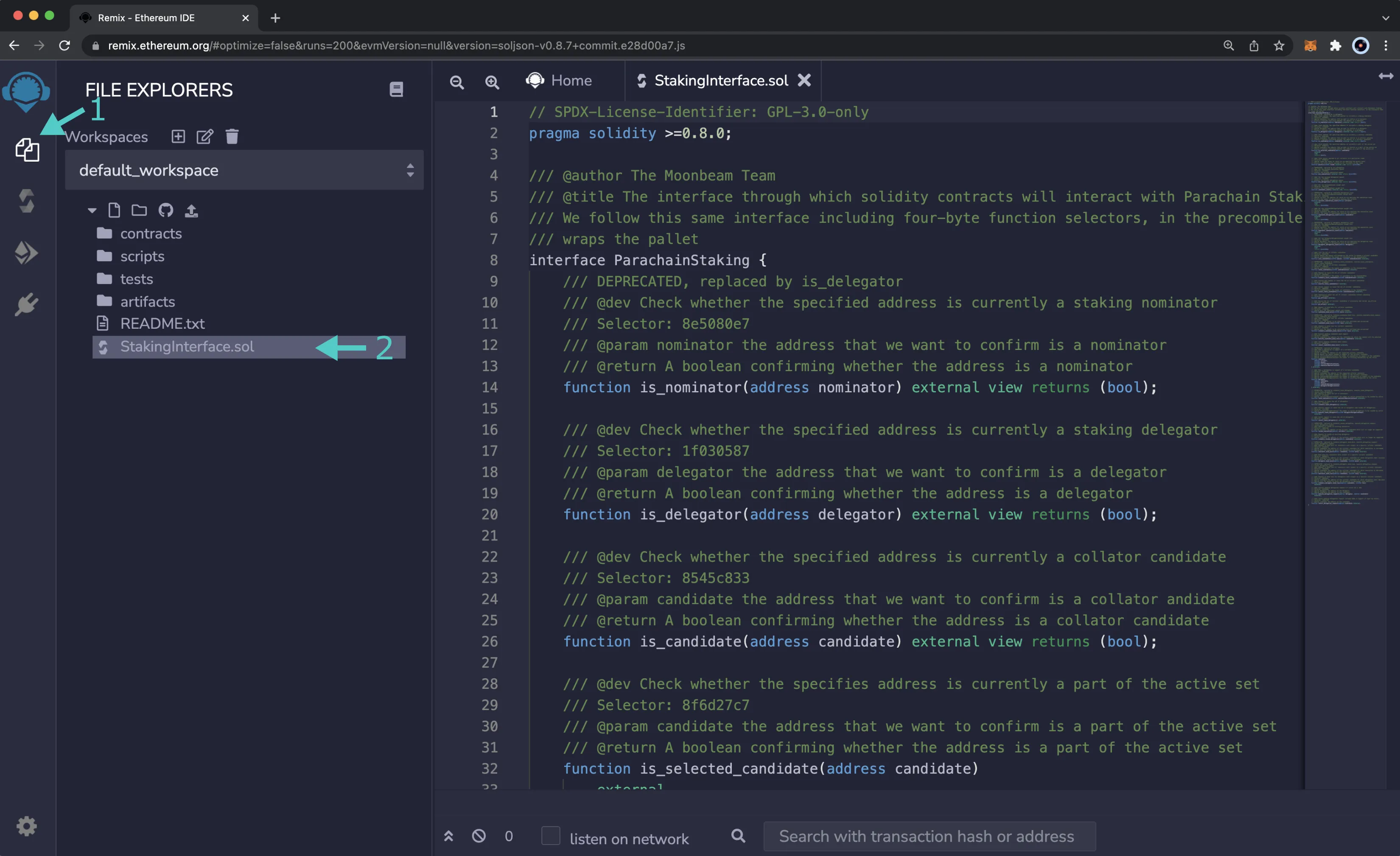Toggle the side panel arrows icon
The width and height of the screenshot is (1400, 856).
[x=1386, y=76]
